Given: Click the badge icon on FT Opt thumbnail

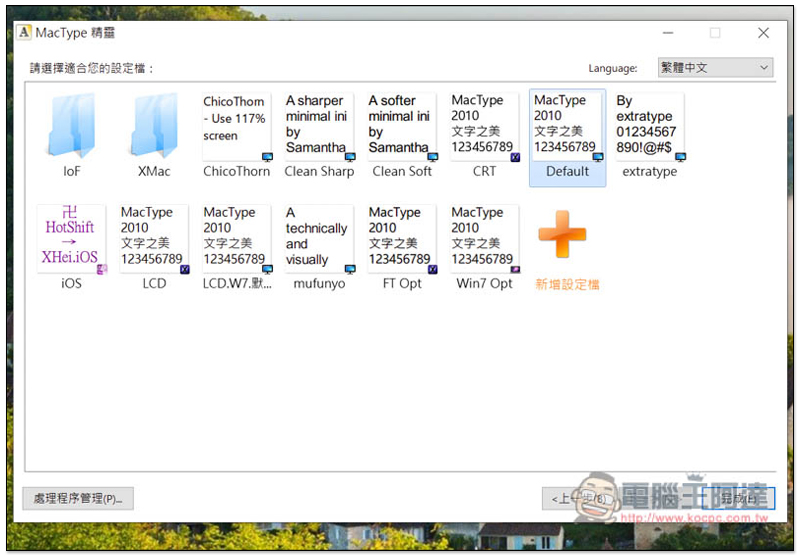Looking at the screenshot, I should pyautogui.click(x=433, y=269).
